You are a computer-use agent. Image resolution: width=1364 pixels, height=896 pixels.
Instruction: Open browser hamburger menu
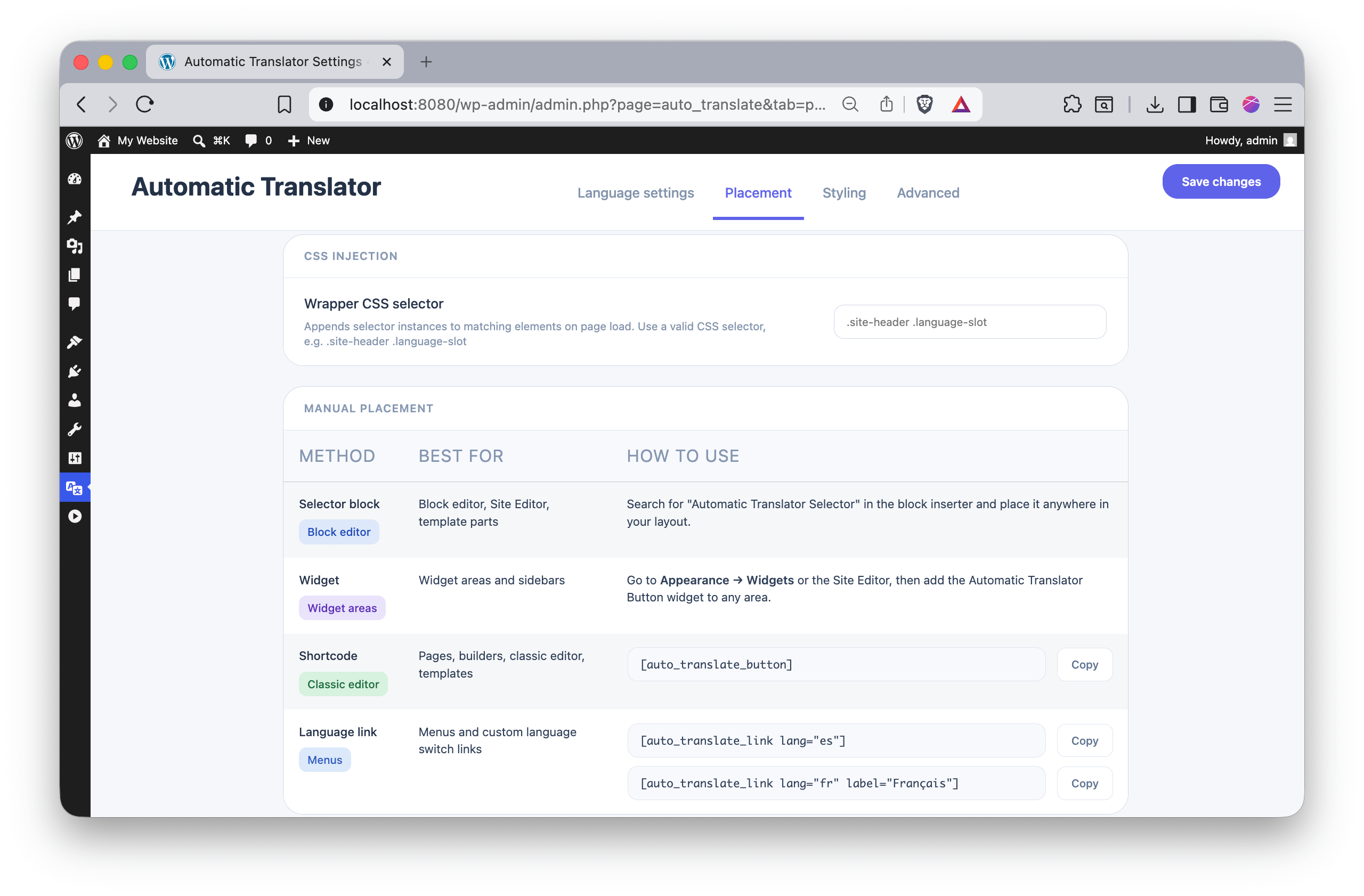[1282, 104]
